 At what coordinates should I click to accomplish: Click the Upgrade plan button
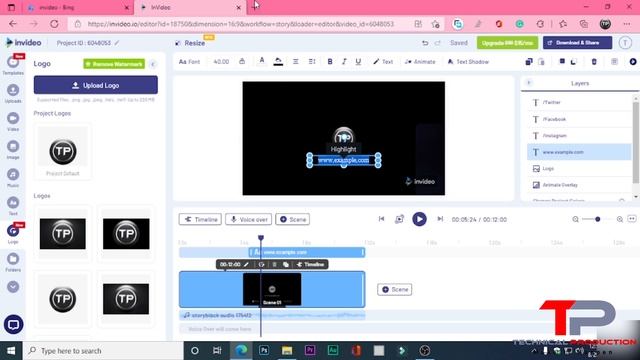[x=507, y=43]
